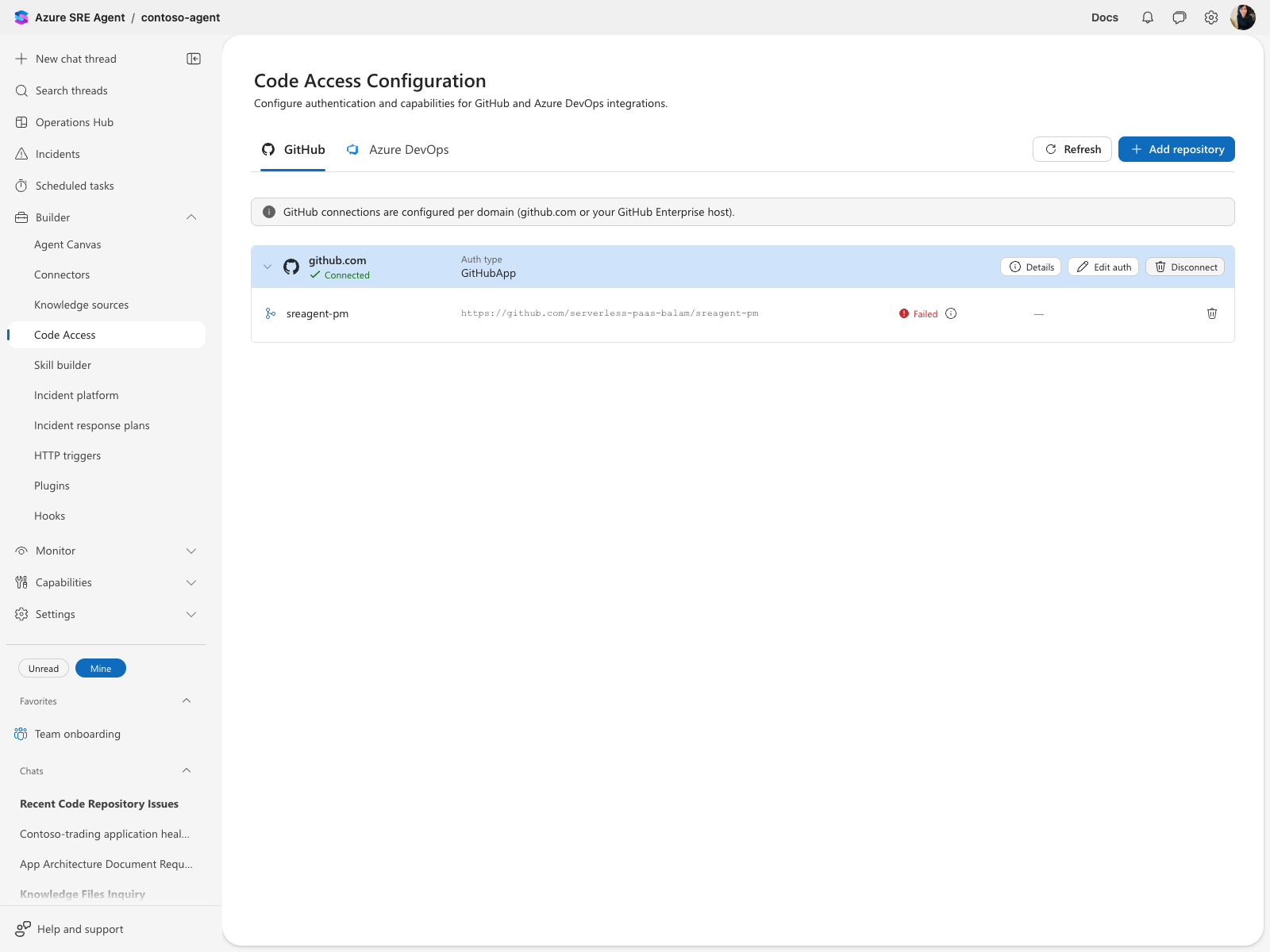
Task: Switch to the GitHub tab
Action: [294, 150]
